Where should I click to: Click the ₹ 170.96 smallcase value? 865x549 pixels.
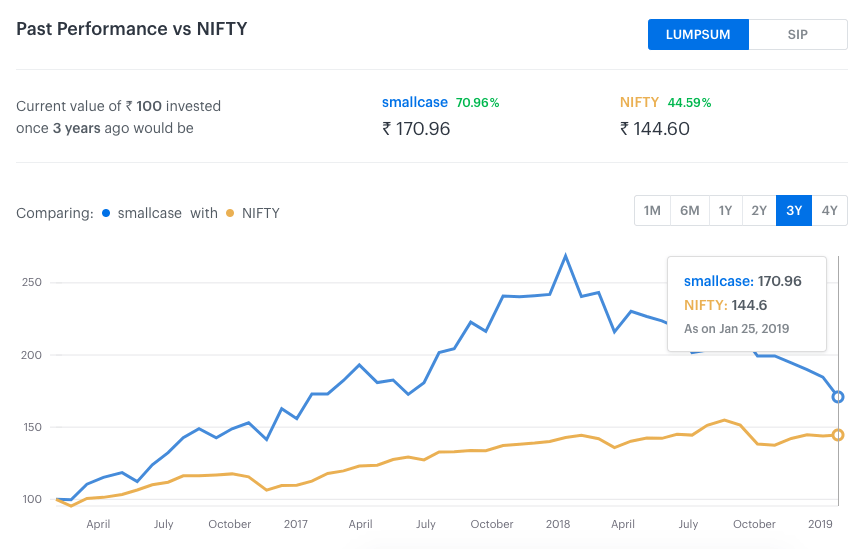(417, 129)
